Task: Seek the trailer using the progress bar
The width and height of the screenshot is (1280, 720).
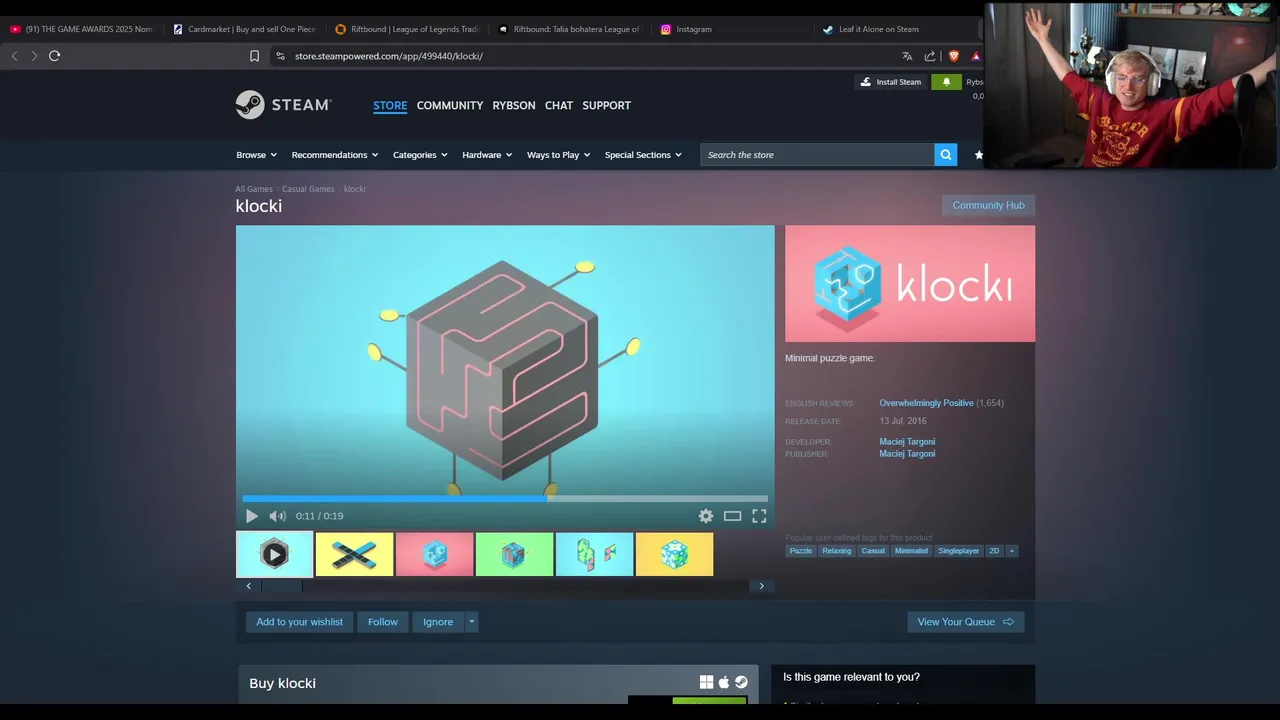Action: [505, 498]
